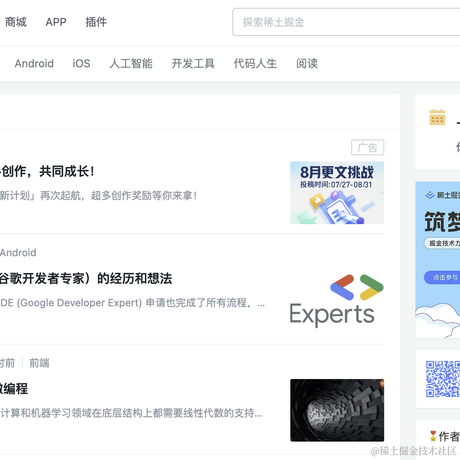The width and height of the screenshot is (460, 460).
Task: Open the 插件 menu item
Action: pos(96,22)
